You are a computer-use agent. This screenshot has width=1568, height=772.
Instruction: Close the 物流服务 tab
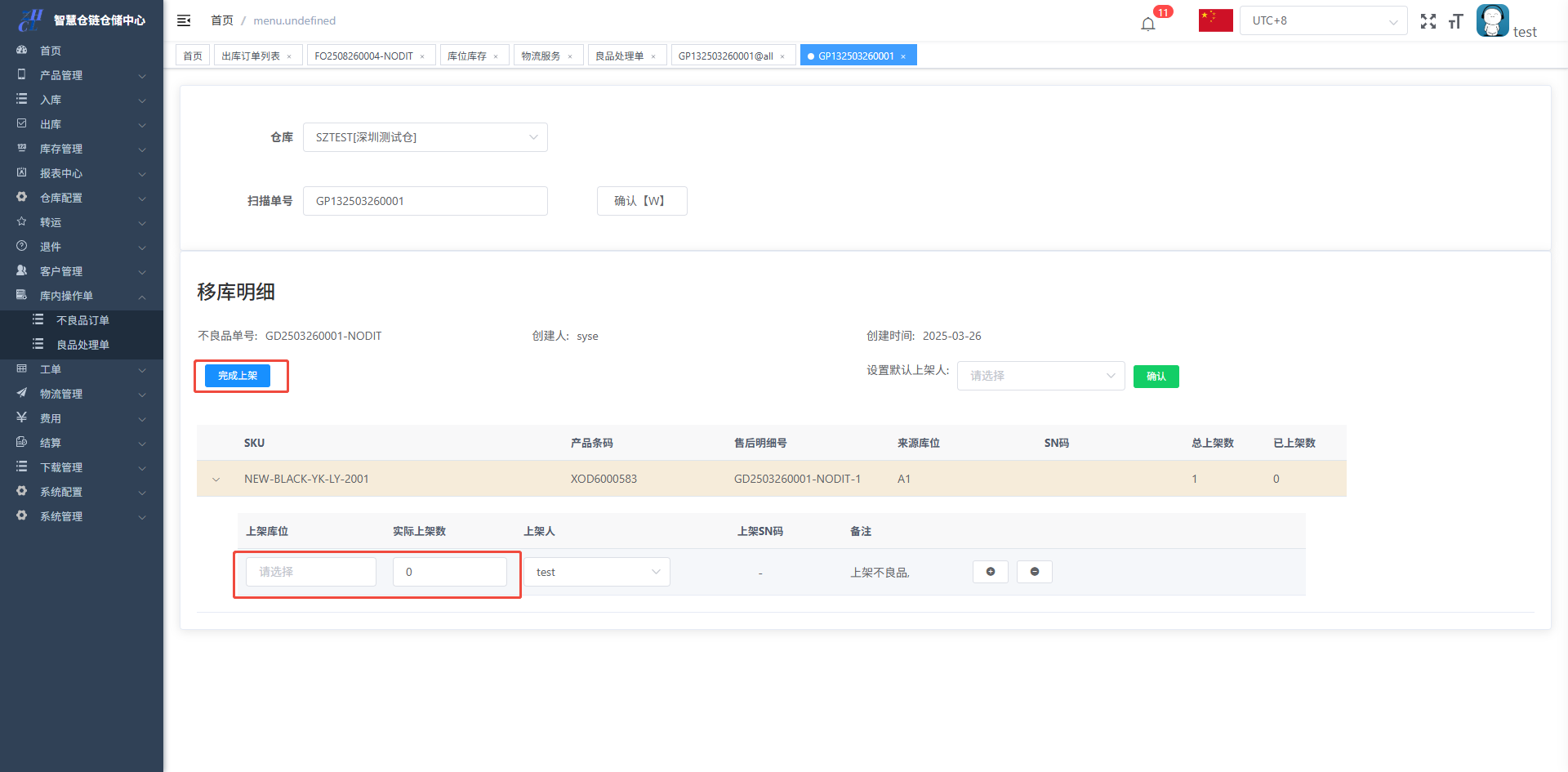[570, 56]
